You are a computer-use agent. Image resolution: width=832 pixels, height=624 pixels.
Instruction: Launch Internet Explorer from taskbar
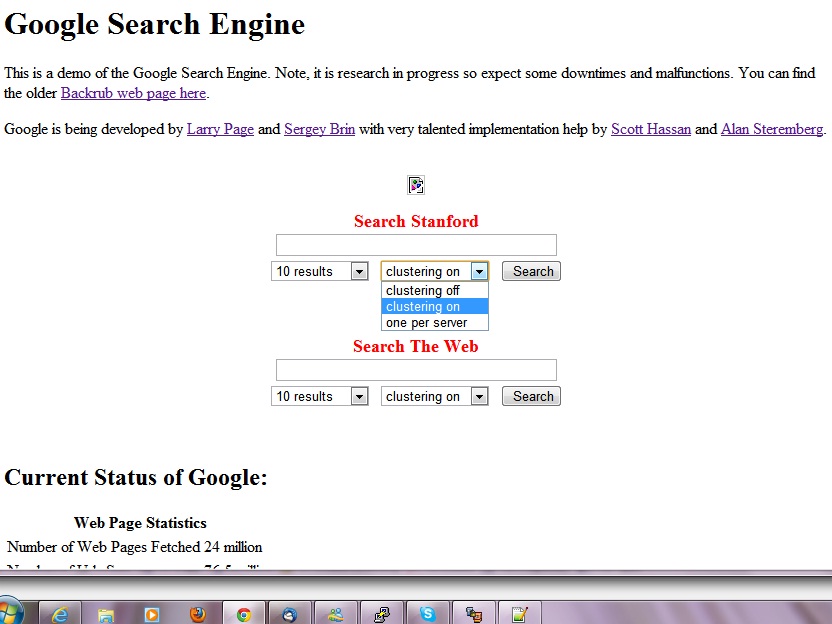pos(60,613)
